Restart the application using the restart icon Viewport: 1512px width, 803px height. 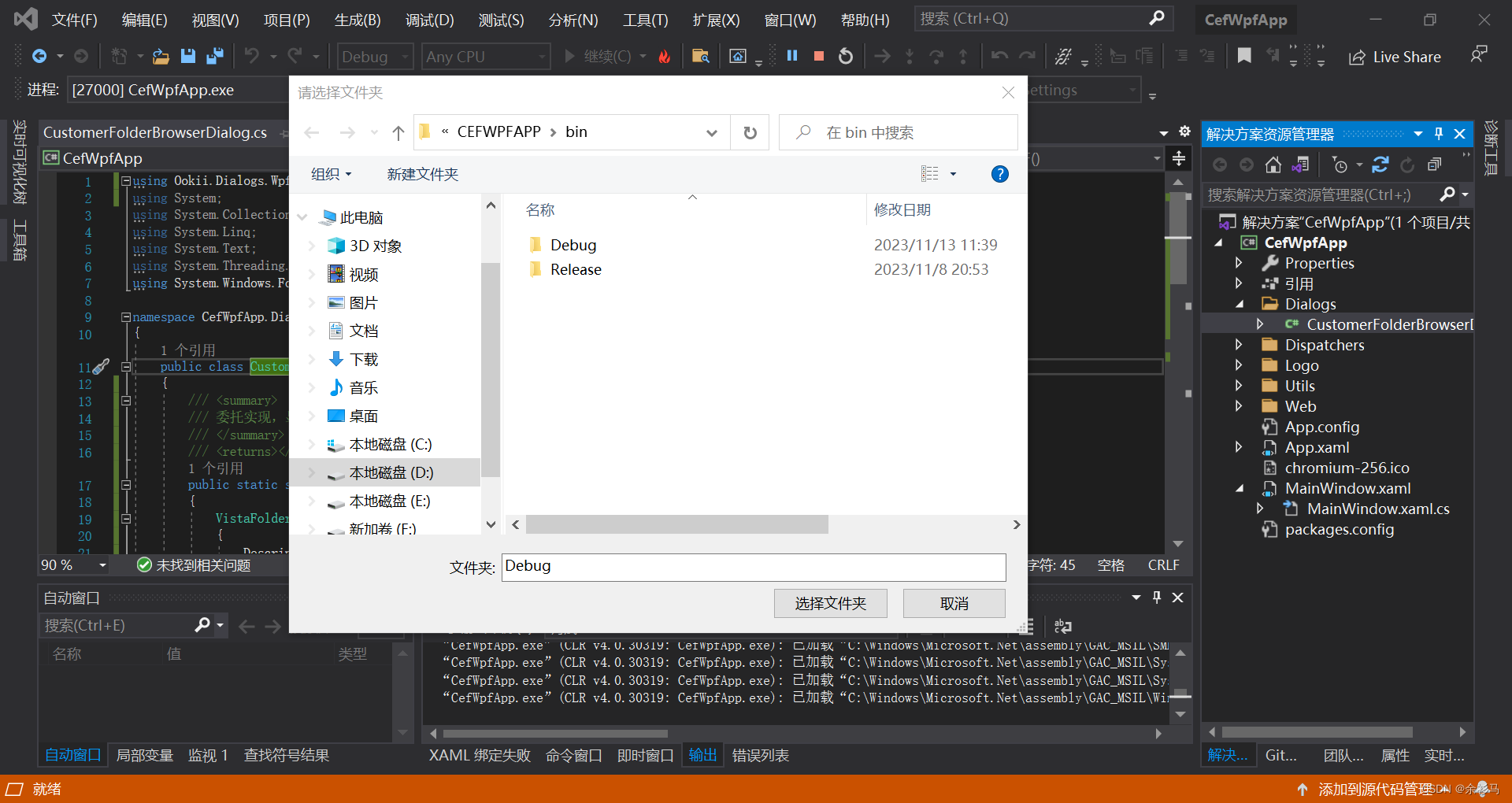(x=844, y=56)
